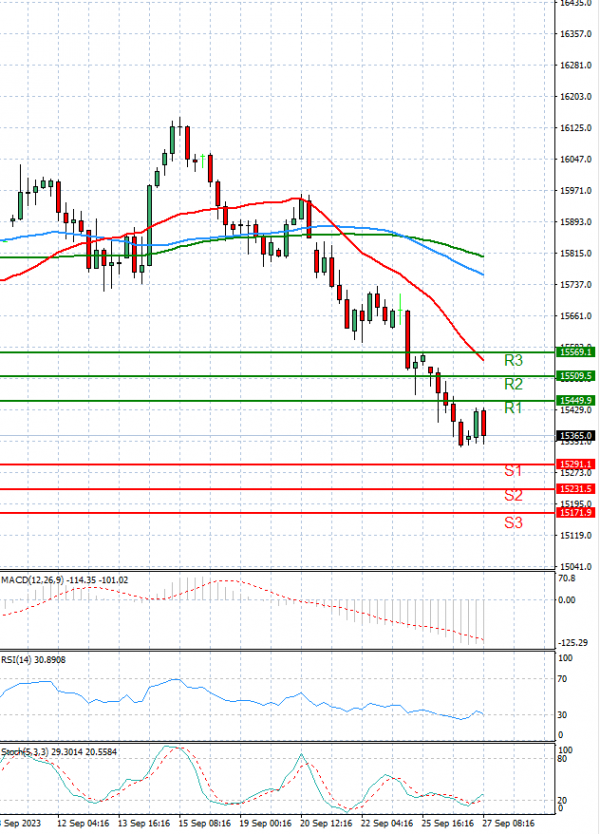Click the 15041.0 price axis value

point(576,567)
